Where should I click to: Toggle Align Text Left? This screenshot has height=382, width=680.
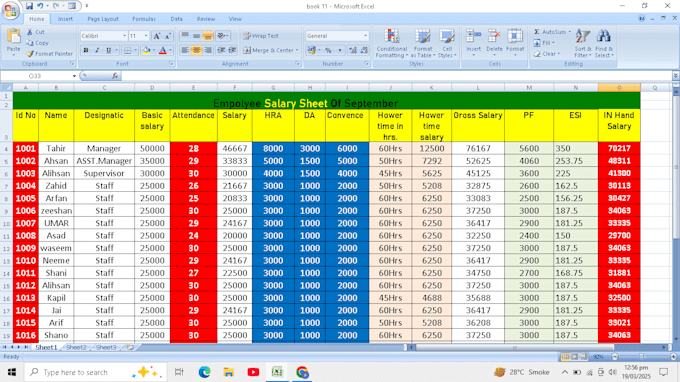pyautogui.click(x=185, y=50)
